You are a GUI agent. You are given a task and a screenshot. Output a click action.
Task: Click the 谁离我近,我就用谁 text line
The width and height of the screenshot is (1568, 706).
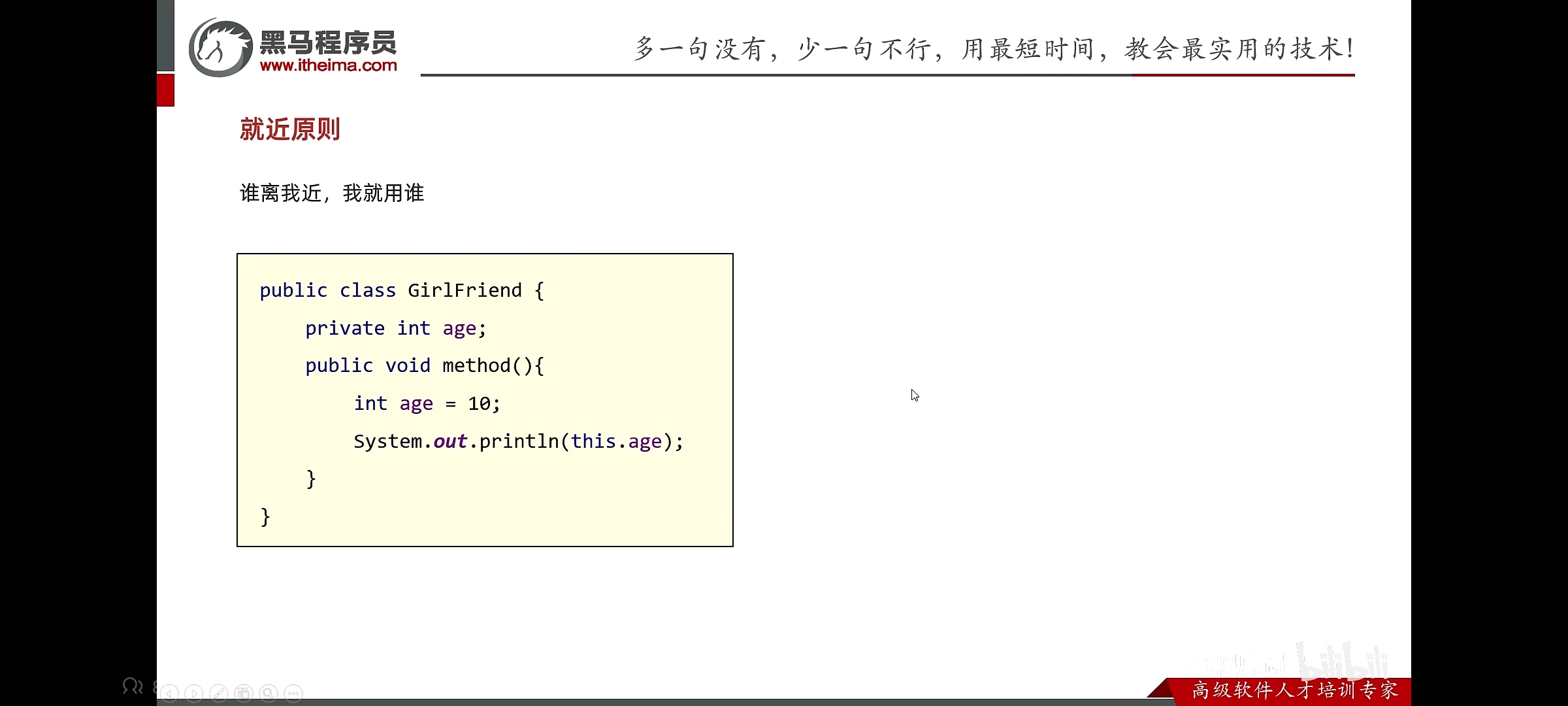tap(332, 193)
